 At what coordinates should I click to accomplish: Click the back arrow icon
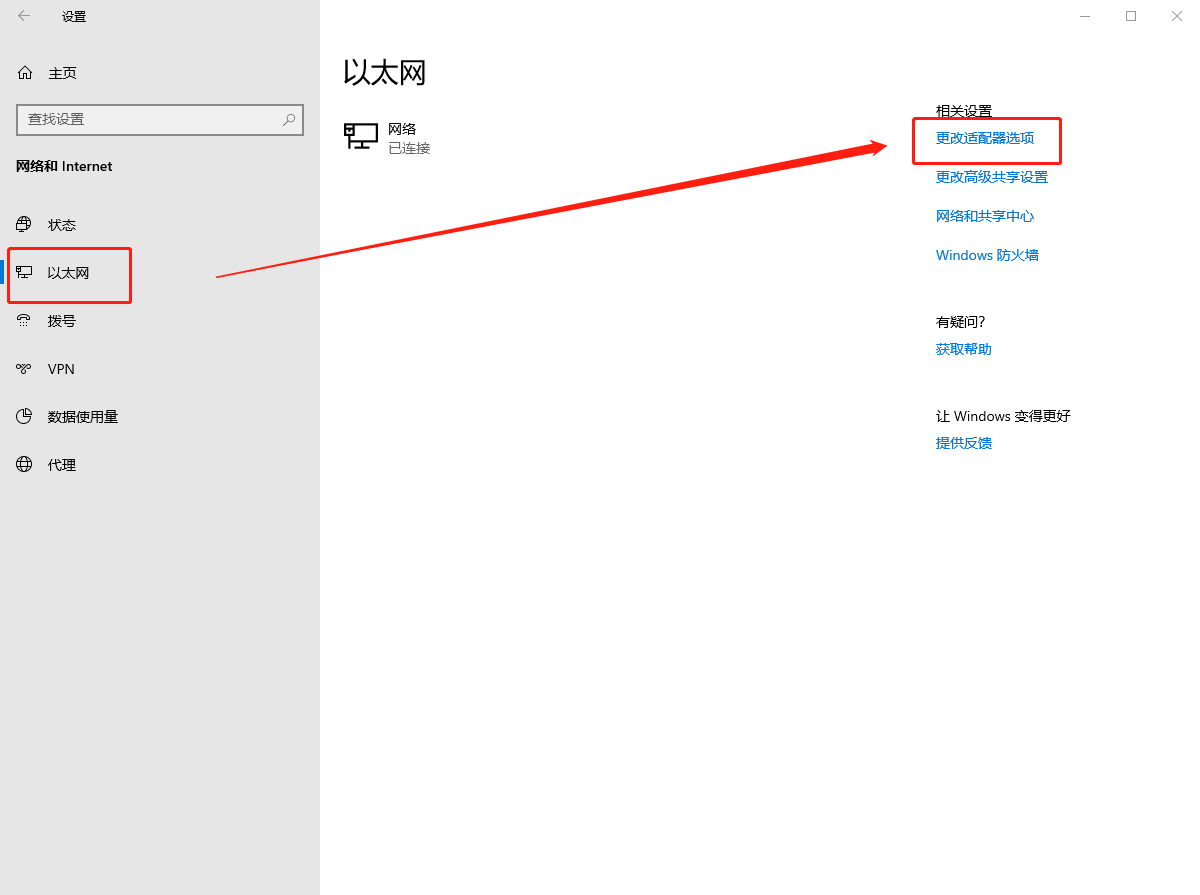coord(24,16)
